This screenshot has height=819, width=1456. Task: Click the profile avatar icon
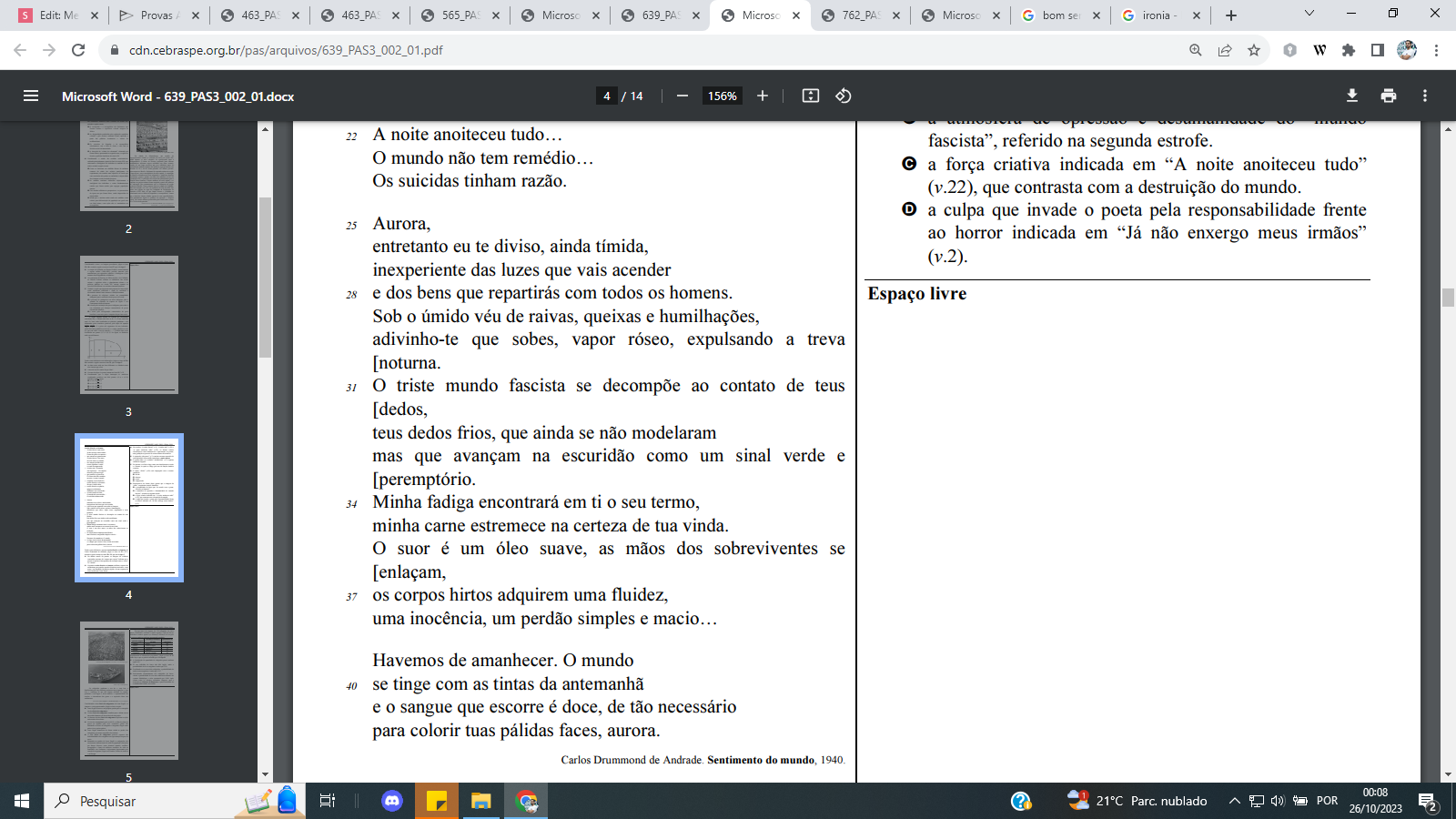click(1407, 50)
